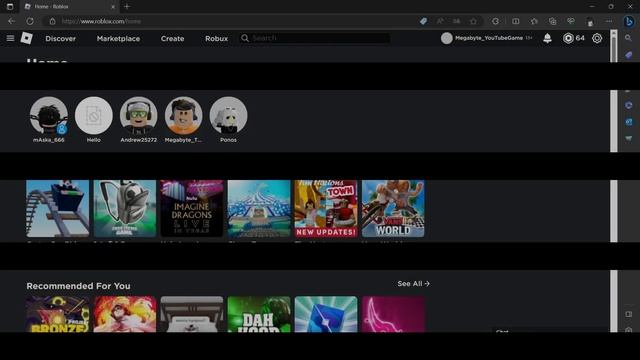Open the tab actions menu icon
This screenshot has height=360, width=640.
[x=10, y=7]
